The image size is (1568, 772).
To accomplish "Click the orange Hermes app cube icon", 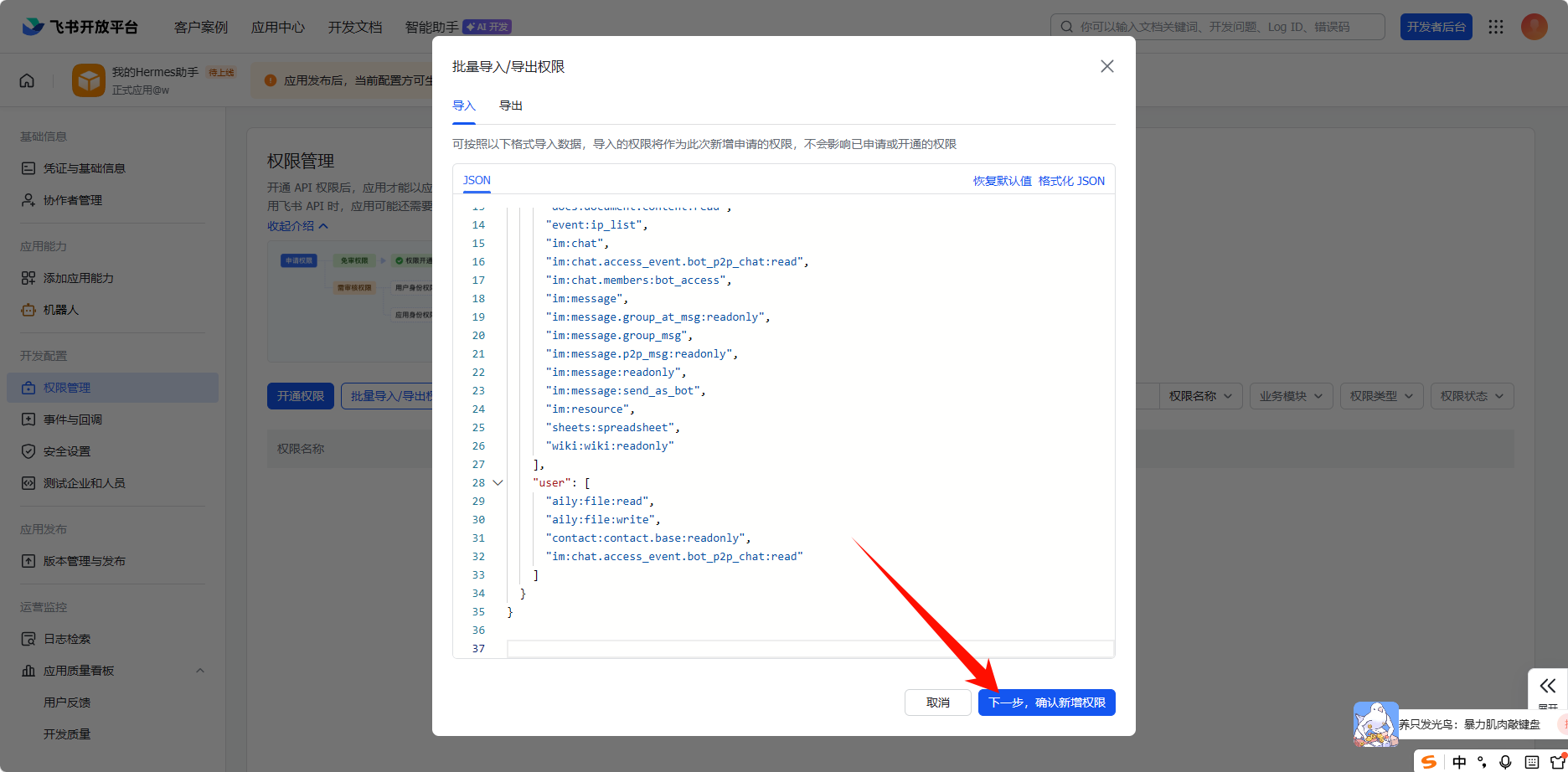I will coord(89,80).
